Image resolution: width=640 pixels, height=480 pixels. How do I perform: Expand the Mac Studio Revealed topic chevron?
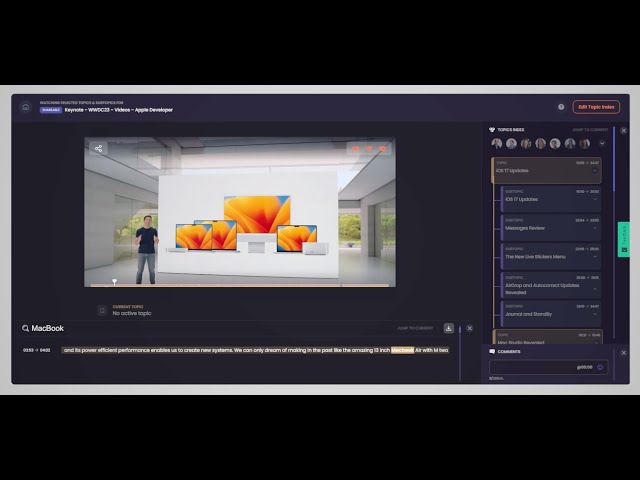tap(596, 342)
